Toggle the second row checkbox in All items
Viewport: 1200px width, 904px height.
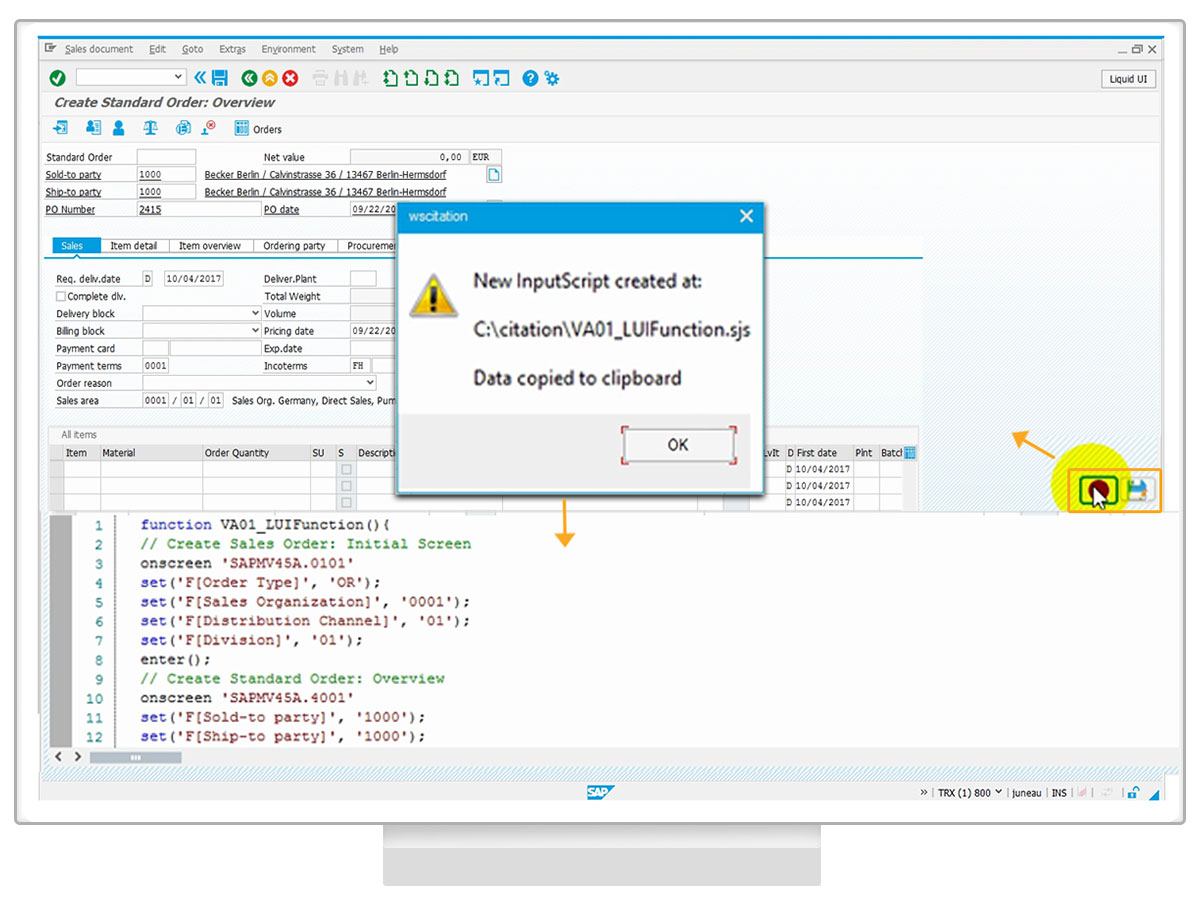pyautogui.click(x=346, y=486)
